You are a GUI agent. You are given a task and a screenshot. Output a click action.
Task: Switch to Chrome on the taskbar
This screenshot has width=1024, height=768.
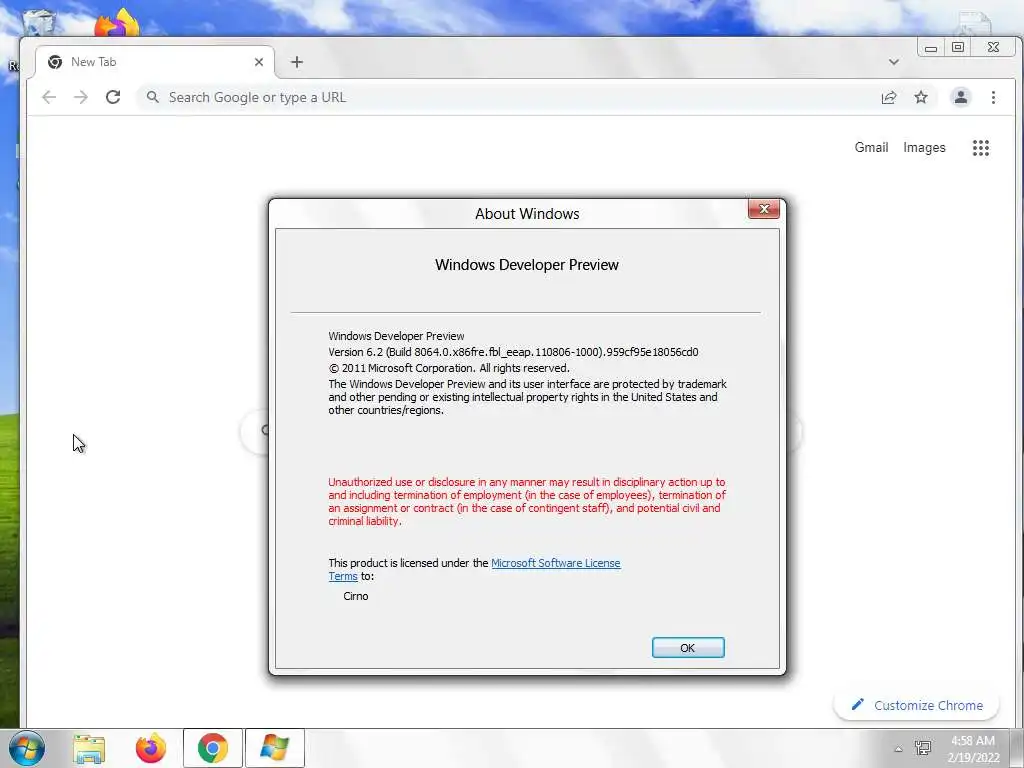click(213, 748)
